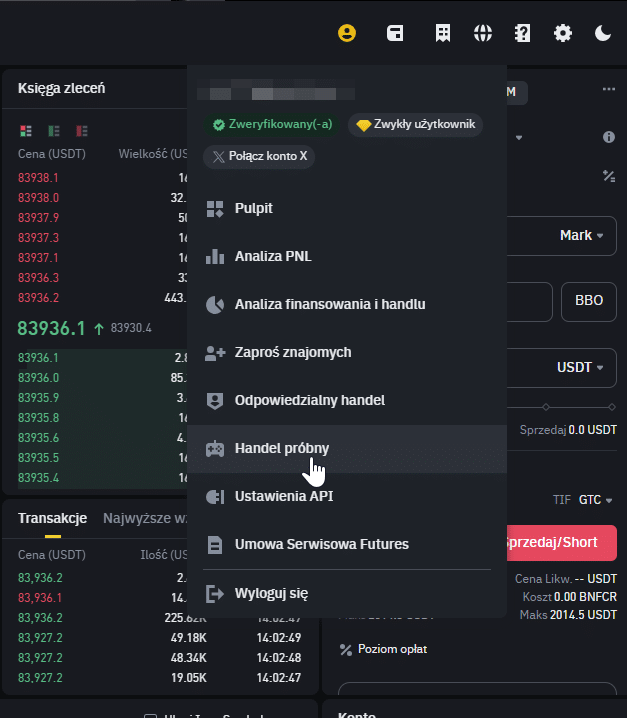
Task: Expand the small caret dropdown near the info icon
Action: coord(519,137)
